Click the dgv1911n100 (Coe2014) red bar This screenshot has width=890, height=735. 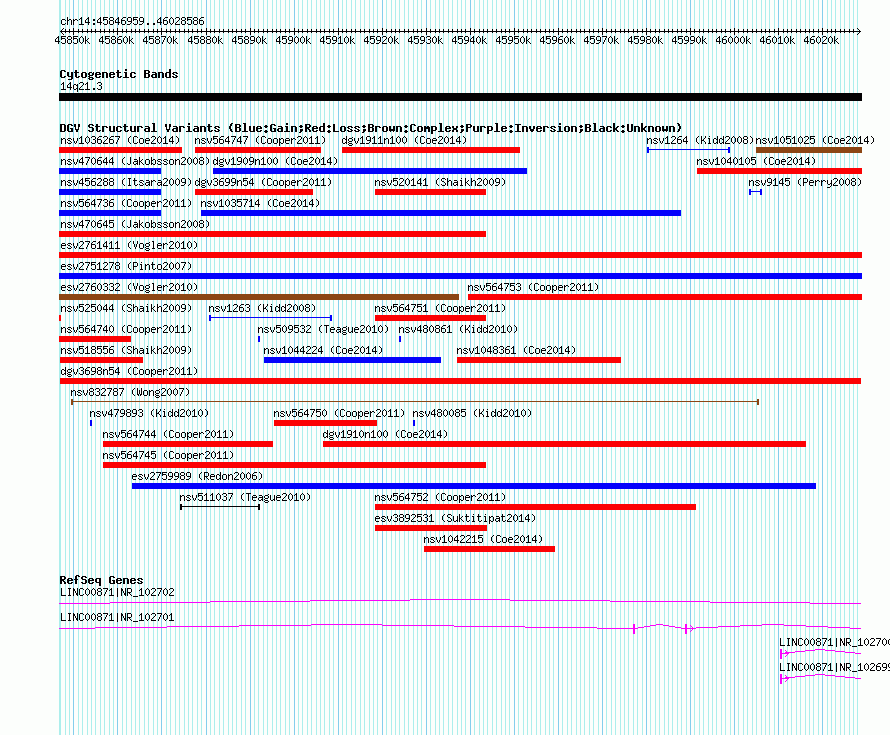431,150
